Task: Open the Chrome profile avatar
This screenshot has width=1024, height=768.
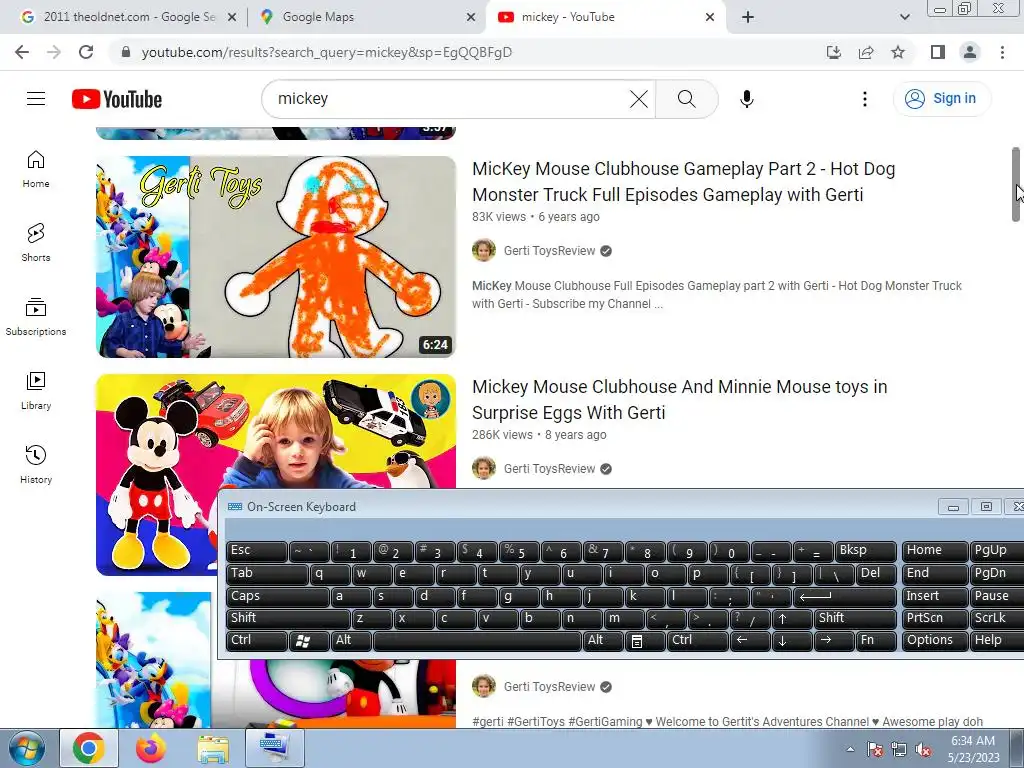Action: 970,52
